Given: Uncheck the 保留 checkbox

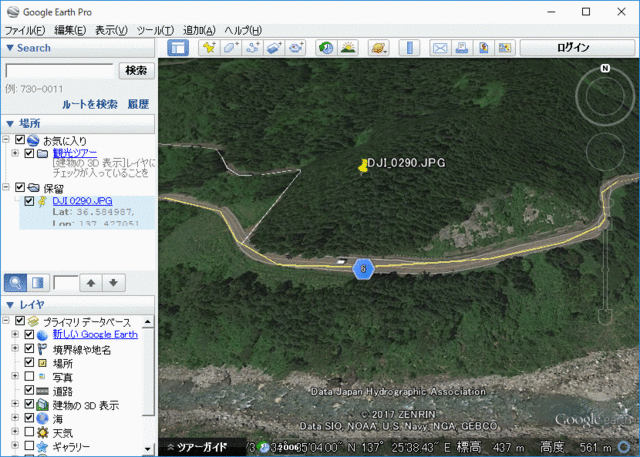Looking at the screenshot, I should coord(20,187).
